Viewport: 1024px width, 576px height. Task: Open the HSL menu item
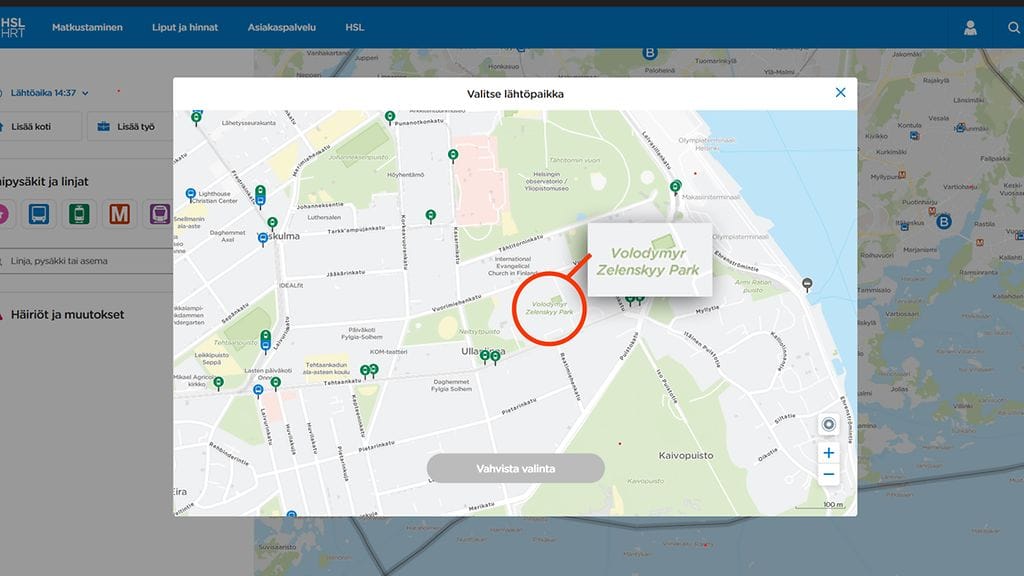tap(354, 28)
